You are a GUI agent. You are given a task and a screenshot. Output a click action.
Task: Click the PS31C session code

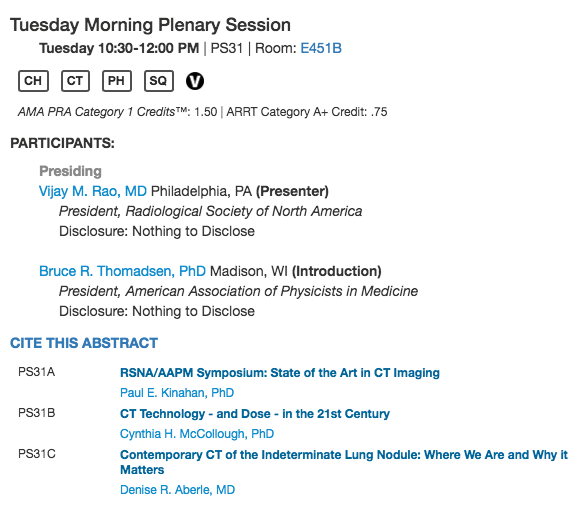pyautogui.click(x=37, y=454)
